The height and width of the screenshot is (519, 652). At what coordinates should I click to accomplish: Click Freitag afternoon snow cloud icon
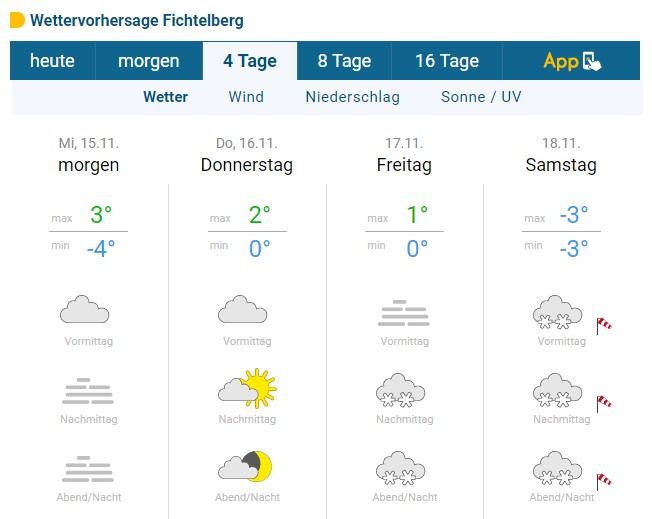tap(400, 390)
